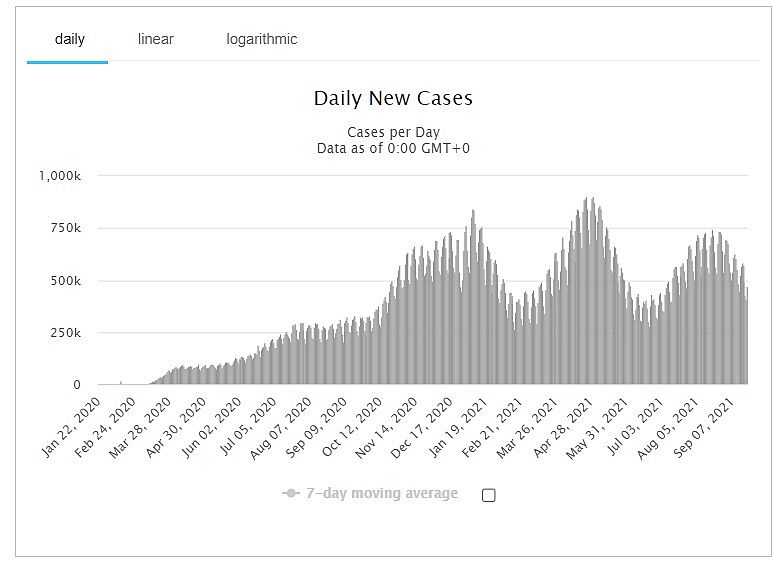Viewport: 773px width, 563px height.
Task: Click the 250k y-axis label
Action: click(67, 333)
